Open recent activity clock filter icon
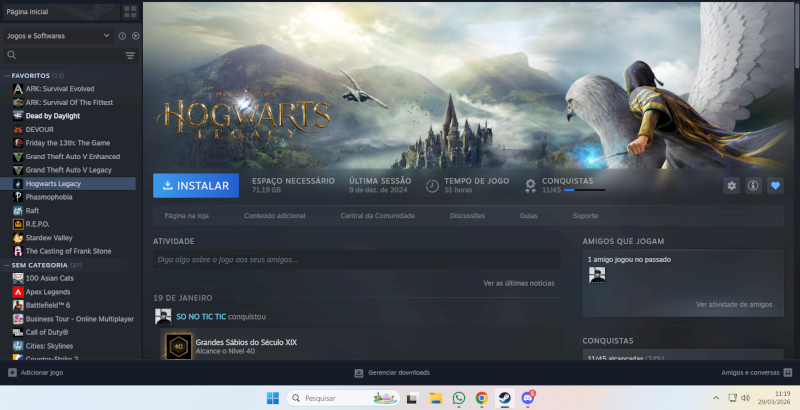 [x=122, y=36]
